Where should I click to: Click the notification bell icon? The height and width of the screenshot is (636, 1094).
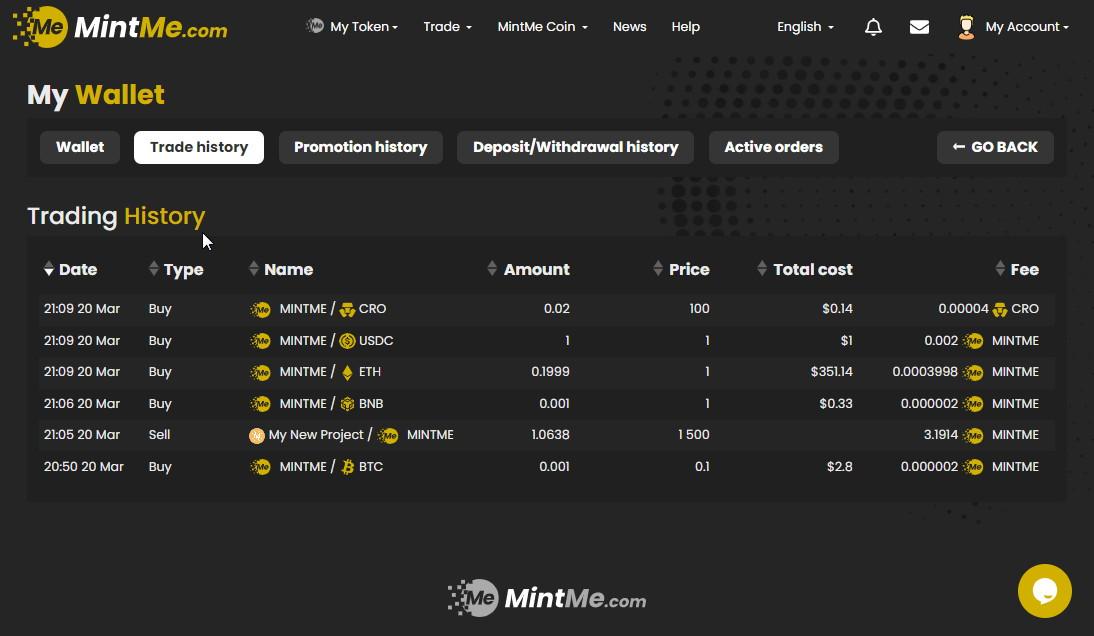point(873,27)
